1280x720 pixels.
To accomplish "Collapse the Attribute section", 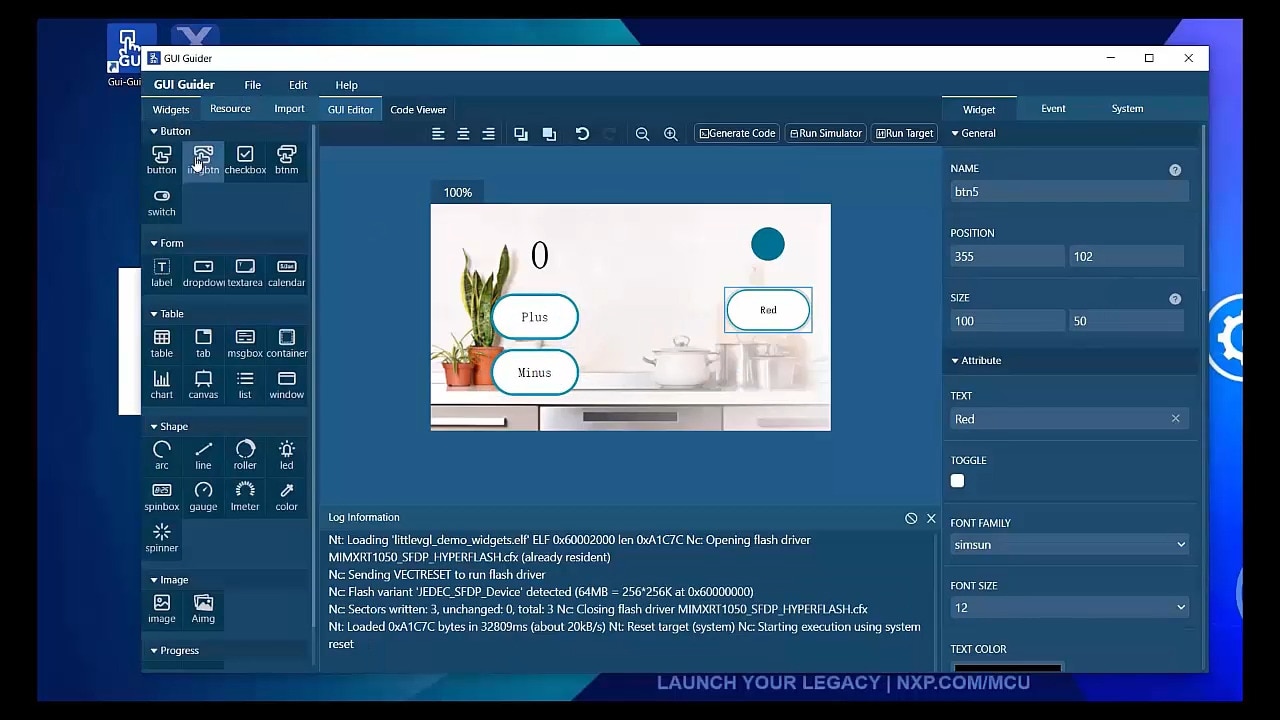I will click(955, 361).
